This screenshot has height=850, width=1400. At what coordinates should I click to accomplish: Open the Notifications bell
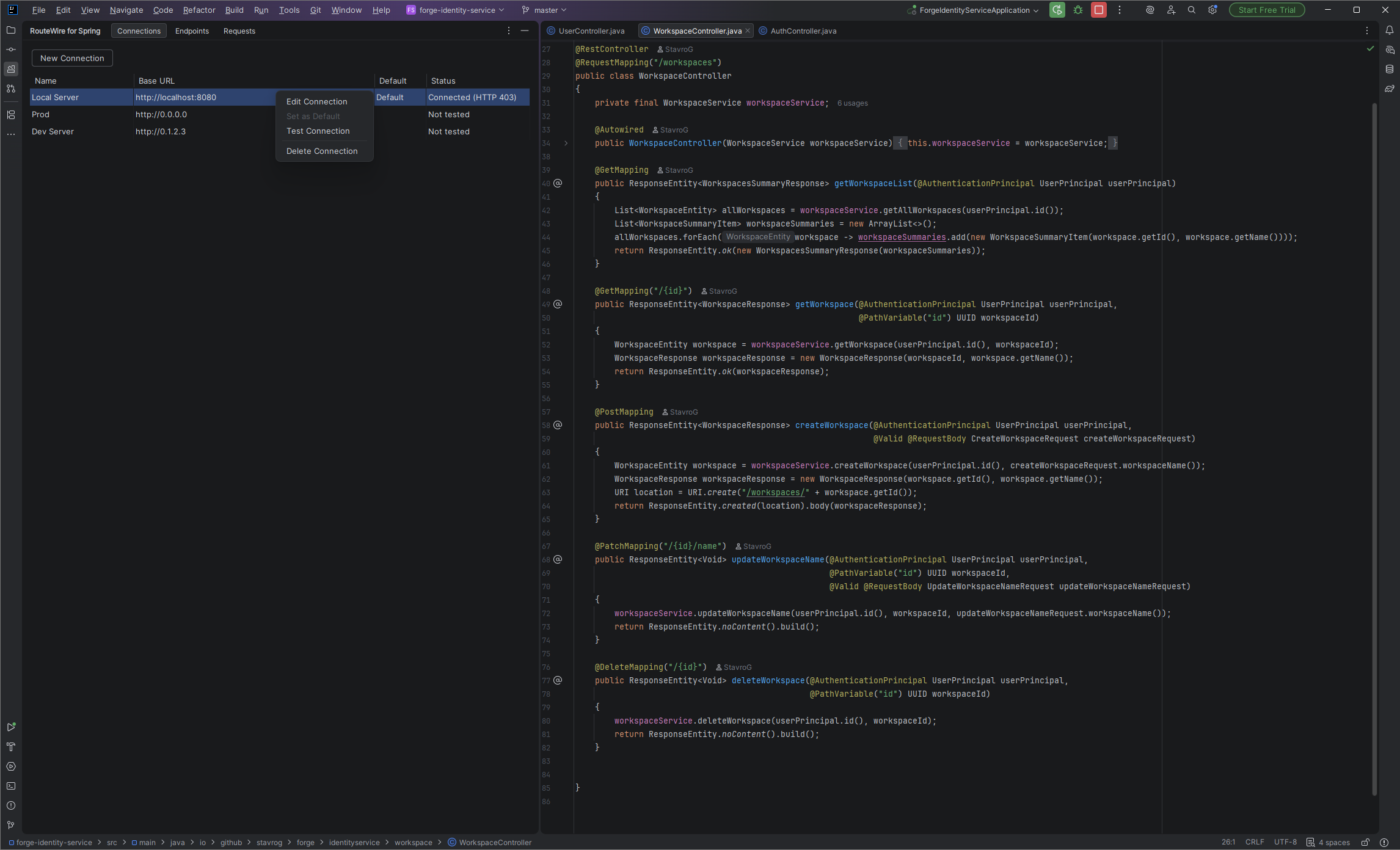1390,30
